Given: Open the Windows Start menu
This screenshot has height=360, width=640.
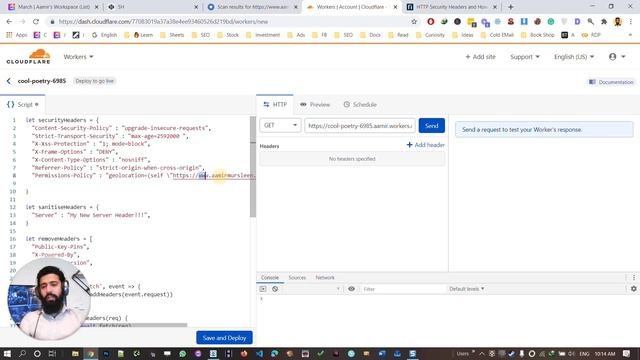Looking at the screenshot, I should pos(7,353).
